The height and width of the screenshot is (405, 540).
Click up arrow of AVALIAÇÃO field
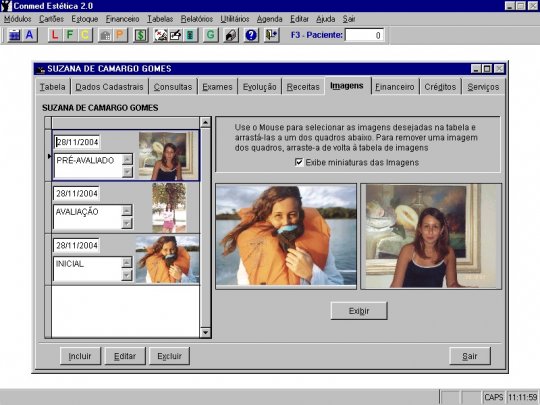(x=127, y=210)
